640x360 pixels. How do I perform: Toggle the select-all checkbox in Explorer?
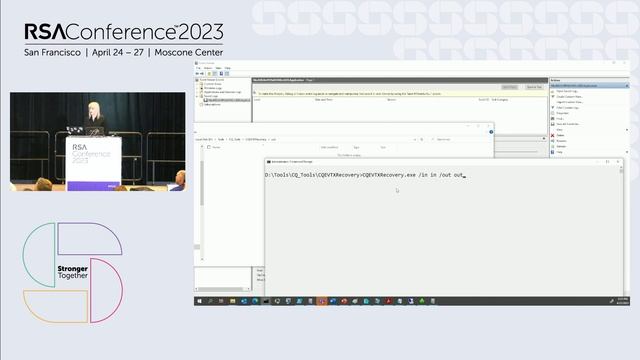pyautogui.click(x=209, y=147)
